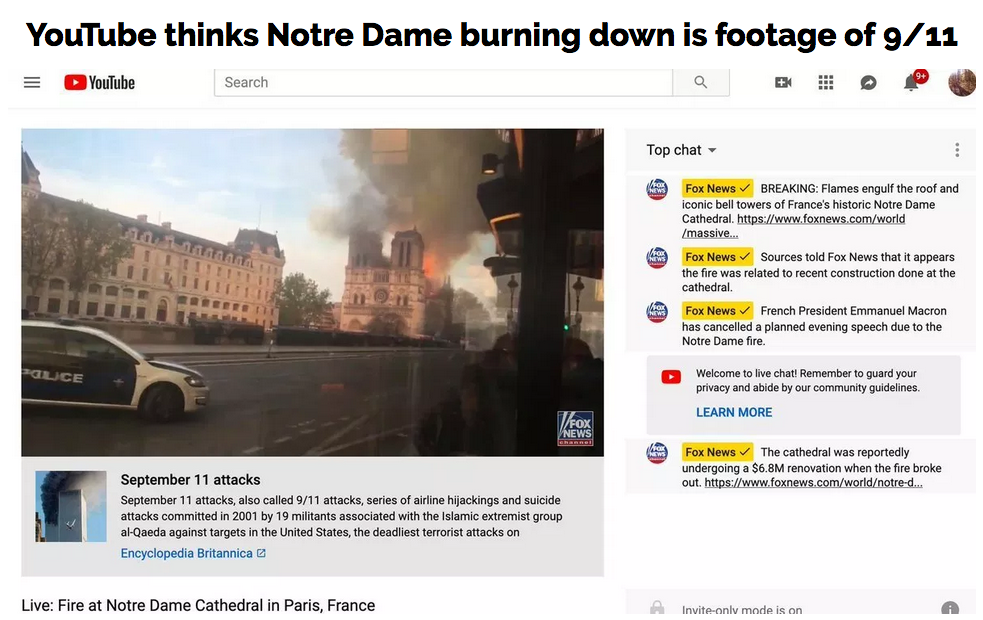
Task: Click the magnifying glass search button
Action: click(701, 82)
